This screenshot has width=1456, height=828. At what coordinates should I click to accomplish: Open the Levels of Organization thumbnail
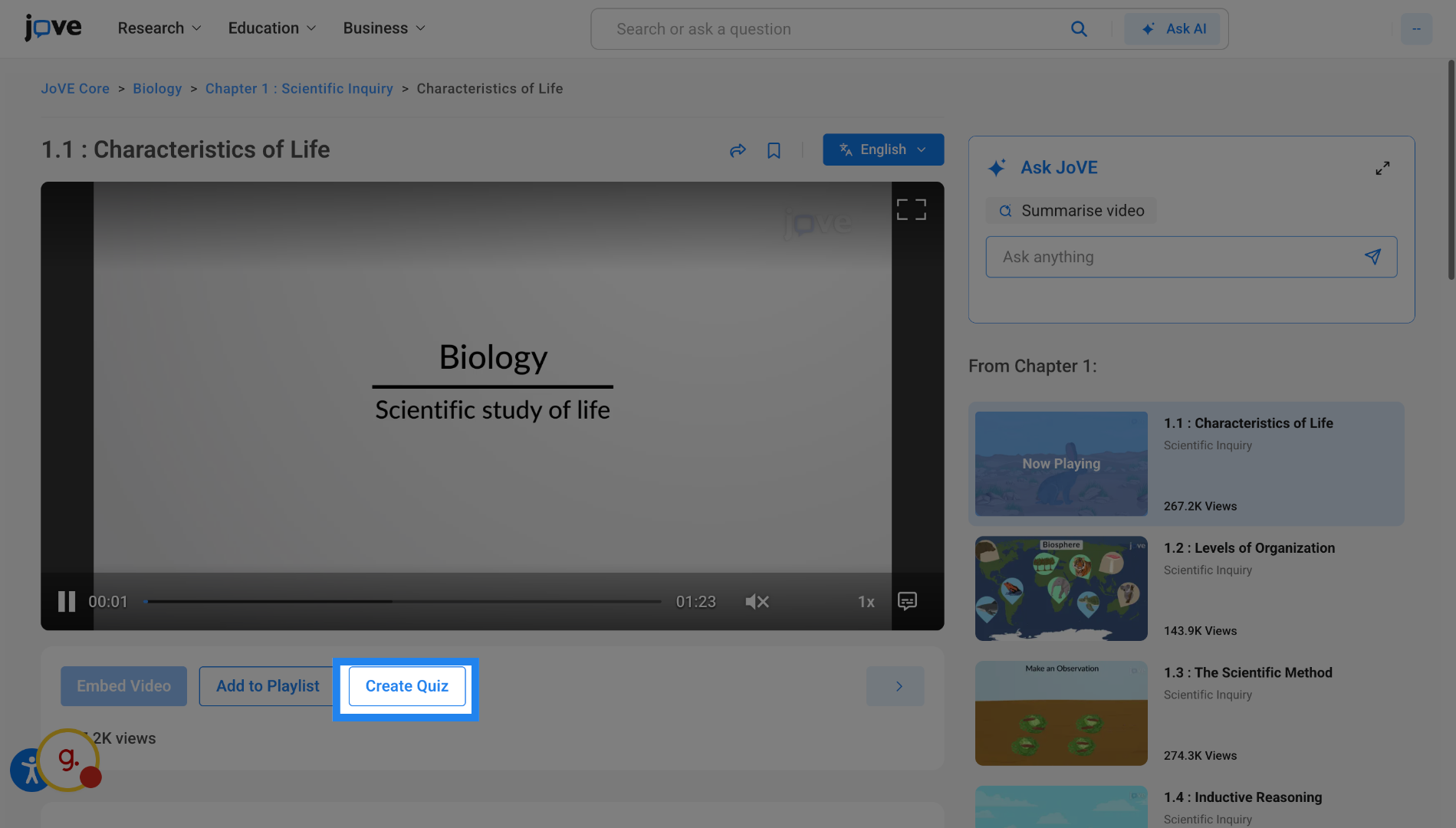(x=1060, y=588)
